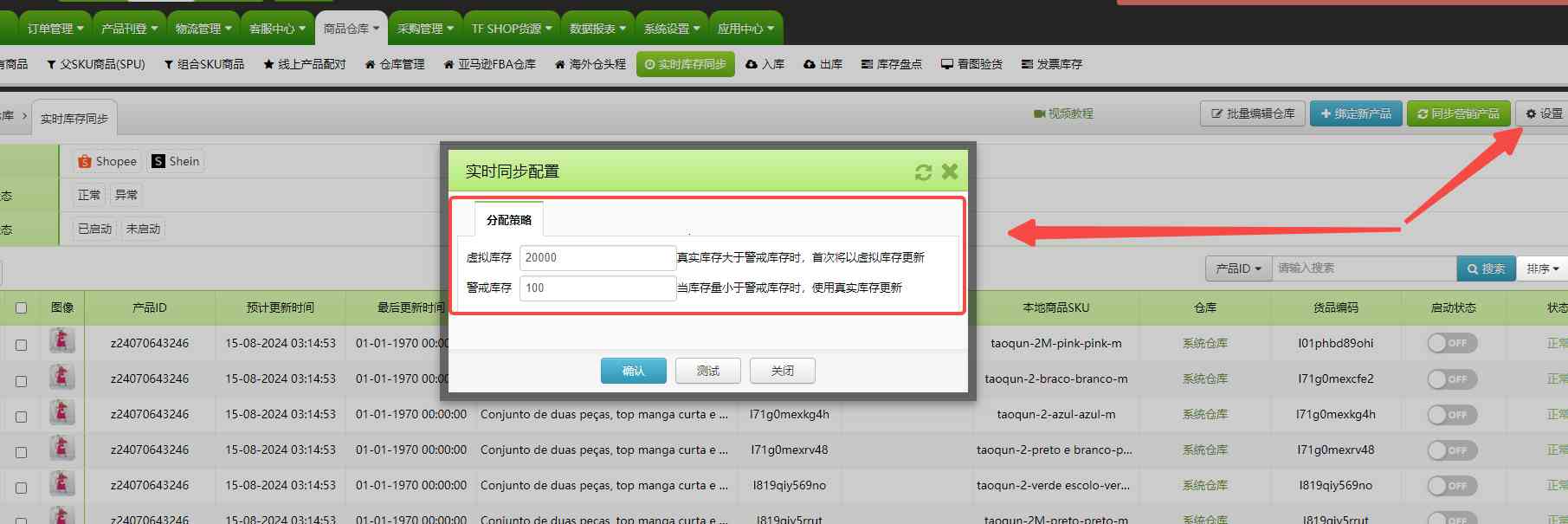The width and height of the screenshot is (1568, 524).
Task: Click the 批量编辑仓库 button
Action: [1252, 113]
